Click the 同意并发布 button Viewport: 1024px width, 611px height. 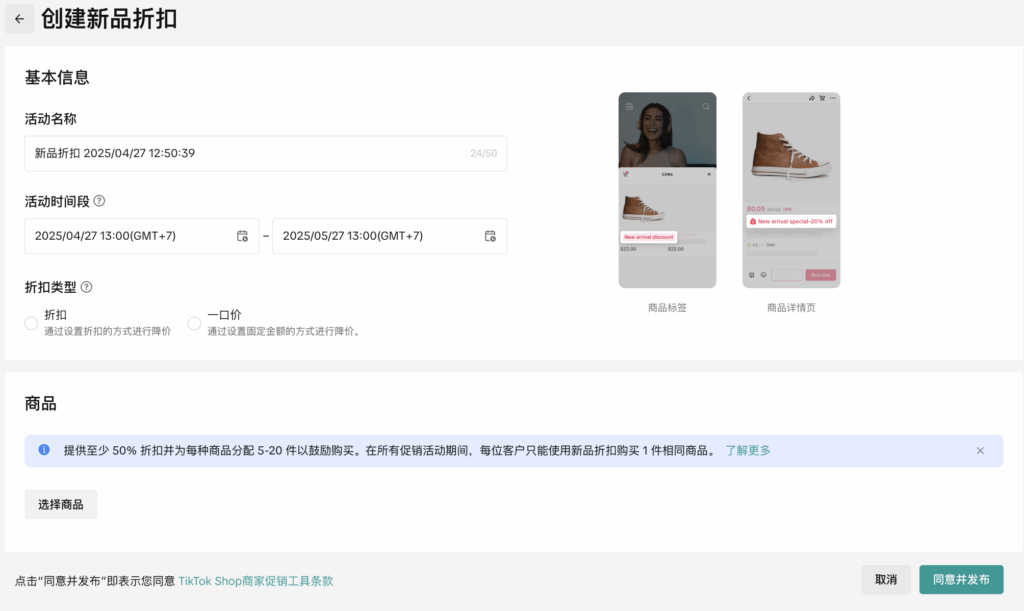tap(961, 579)
